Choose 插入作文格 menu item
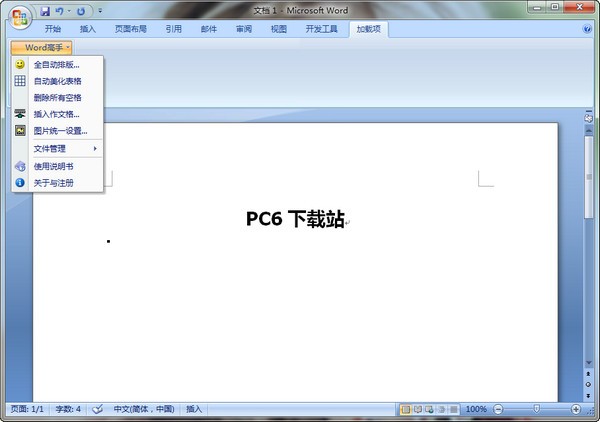The width and height of the screenshot is (600, 422). pos(57,114)
